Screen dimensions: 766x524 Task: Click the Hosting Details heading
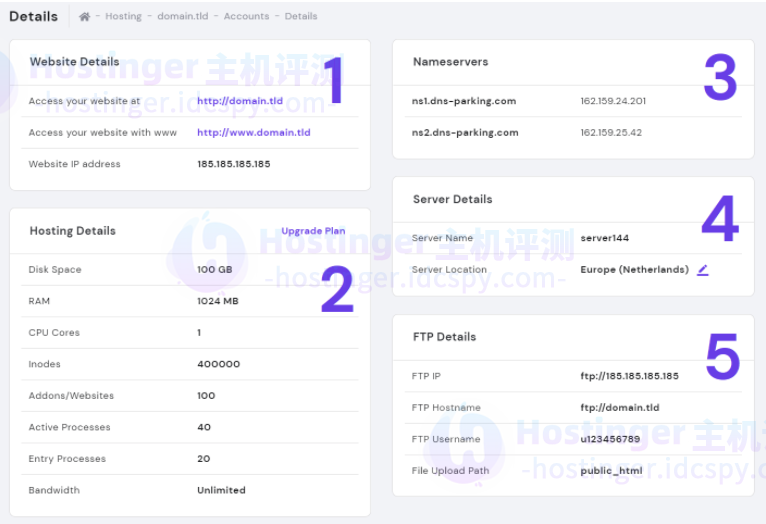click(x=72, y=231)
